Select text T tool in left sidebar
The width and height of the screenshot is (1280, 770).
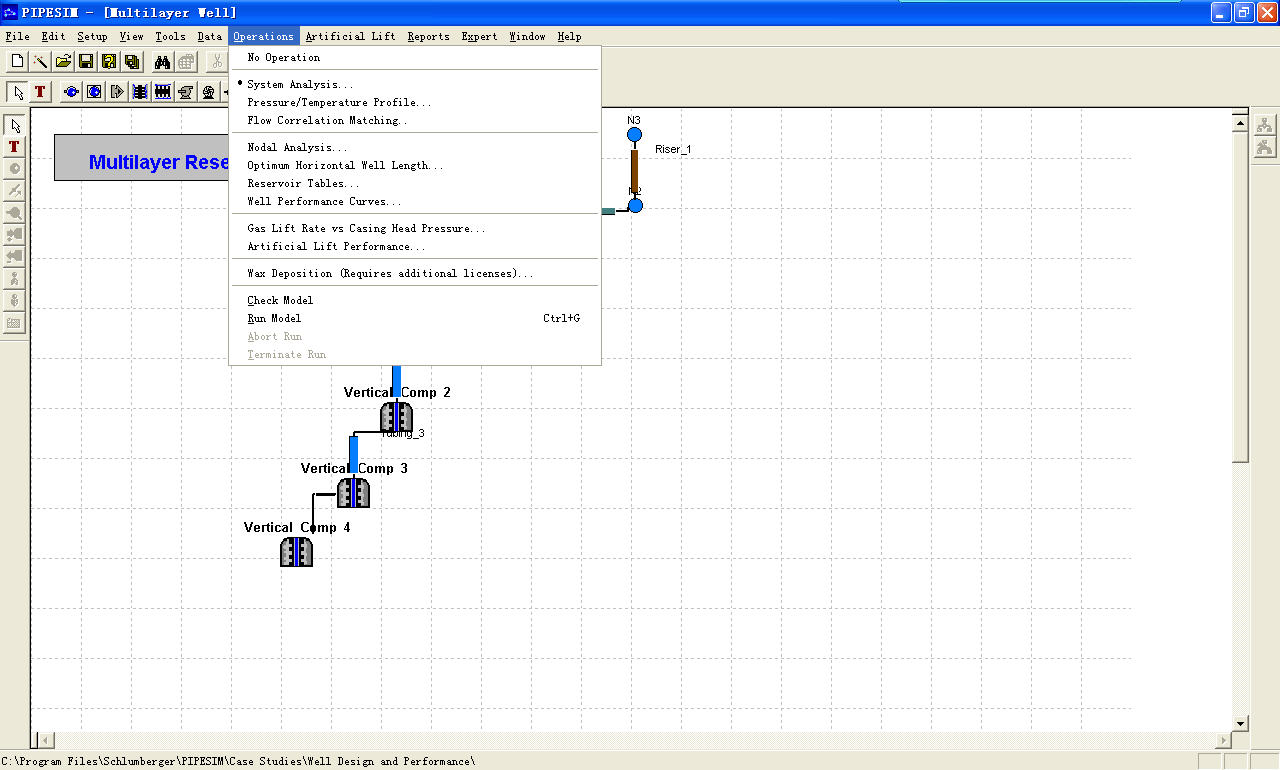pos(15,147)
